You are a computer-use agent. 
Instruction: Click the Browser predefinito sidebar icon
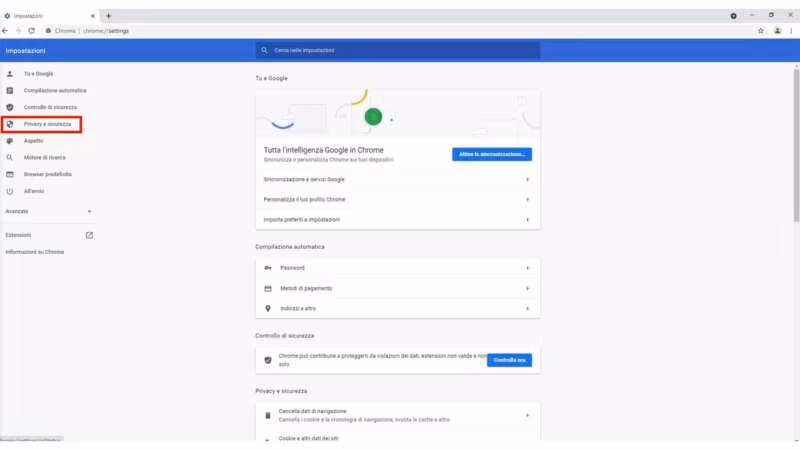10,174
